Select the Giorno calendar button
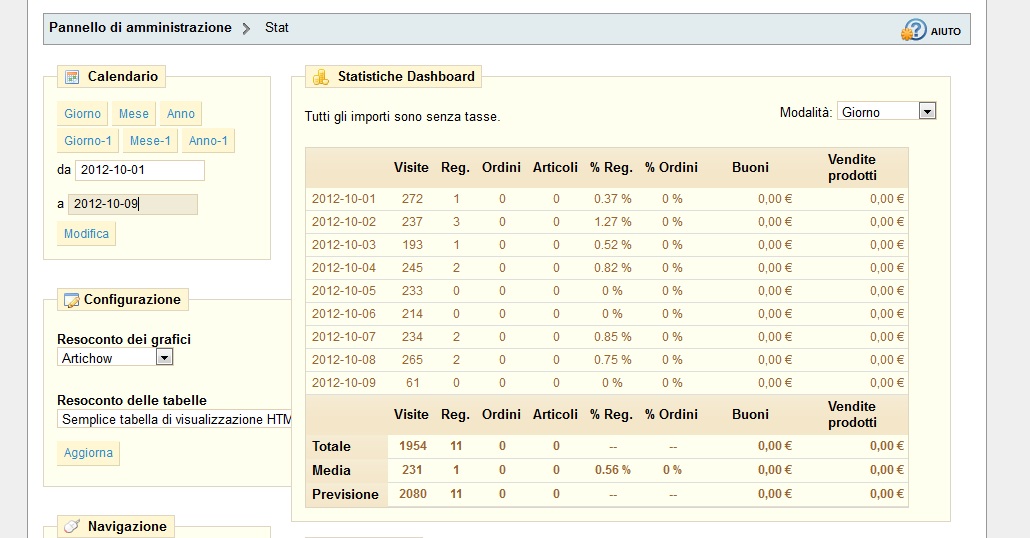This screenshot has width=1030, height=538. point(83,114)
